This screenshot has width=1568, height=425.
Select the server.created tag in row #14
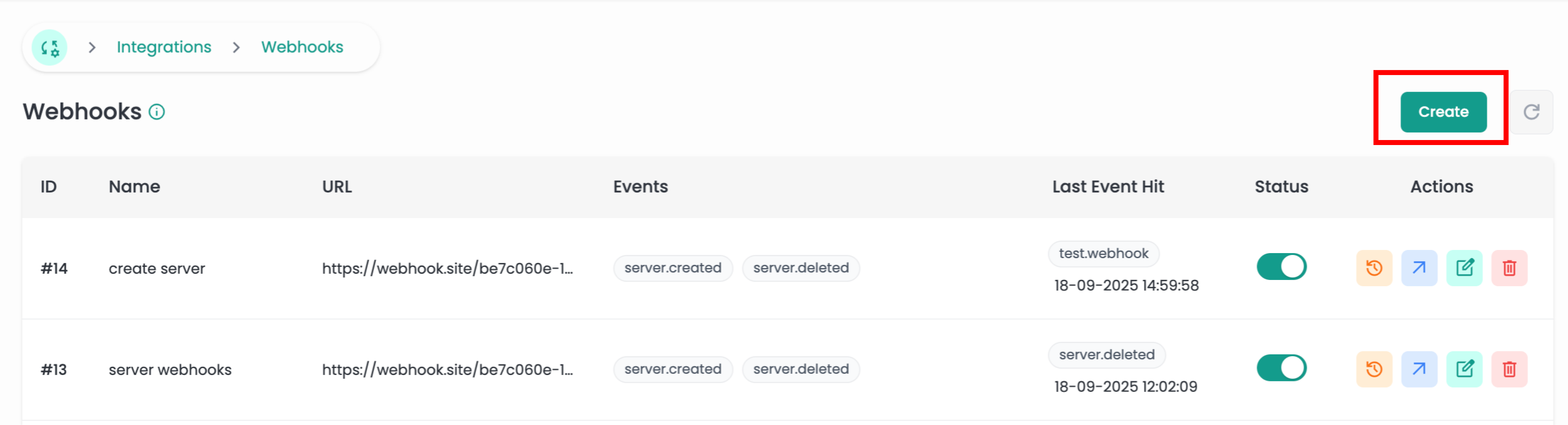[x=673, y=268]
